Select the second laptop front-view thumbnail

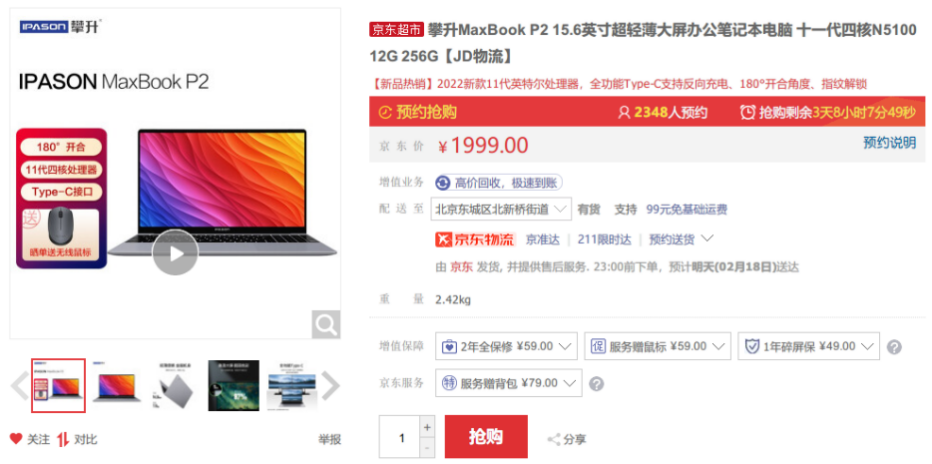tap(117, 386)
